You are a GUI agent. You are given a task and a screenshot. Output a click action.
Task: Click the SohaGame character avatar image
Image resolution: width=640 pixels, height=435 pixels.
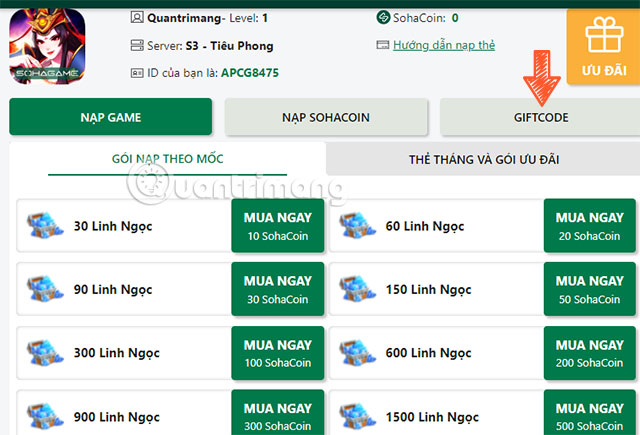tap(47, 46)
